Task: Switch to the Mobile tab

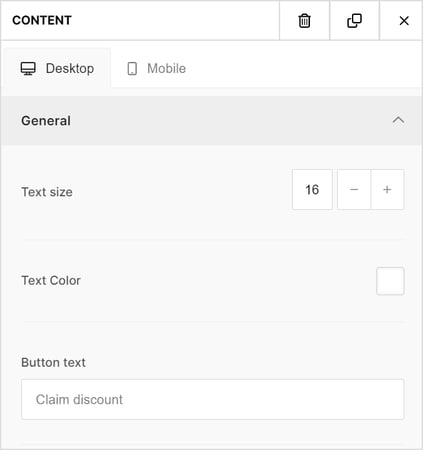Action: (156, 68)
